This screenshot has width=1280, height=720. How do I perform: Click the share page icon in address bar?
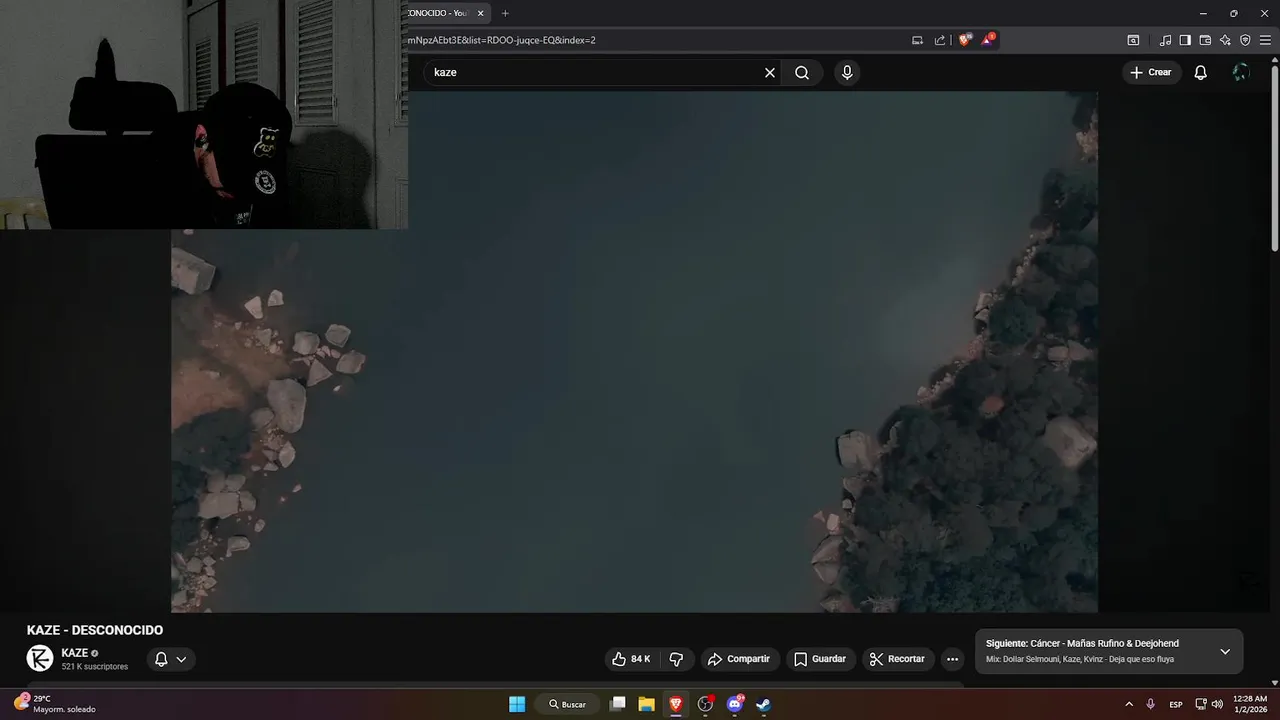click(x=940, y=40)
